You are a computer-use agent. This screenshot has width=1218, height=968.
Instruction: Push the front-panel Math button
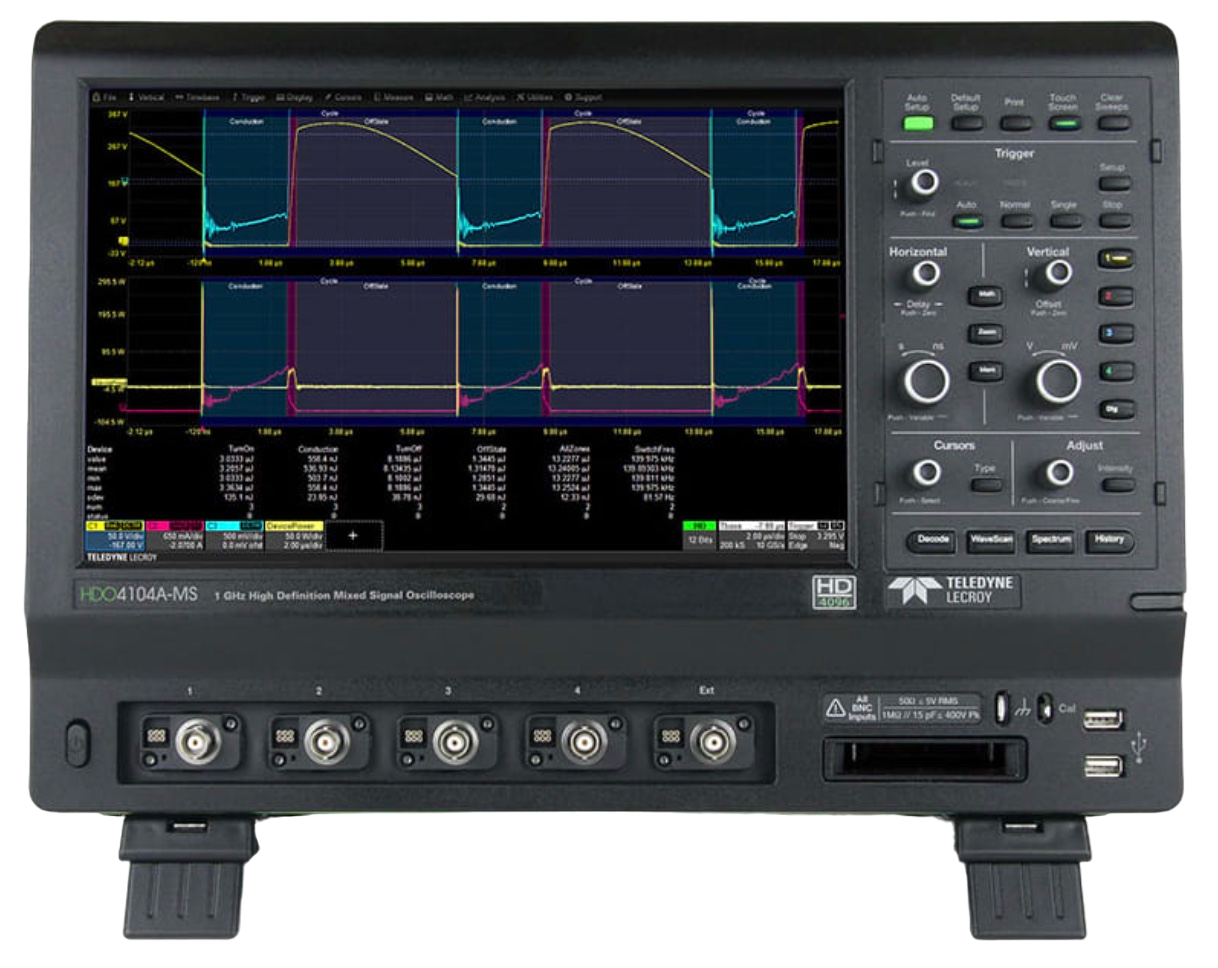(x=985, y=296)
